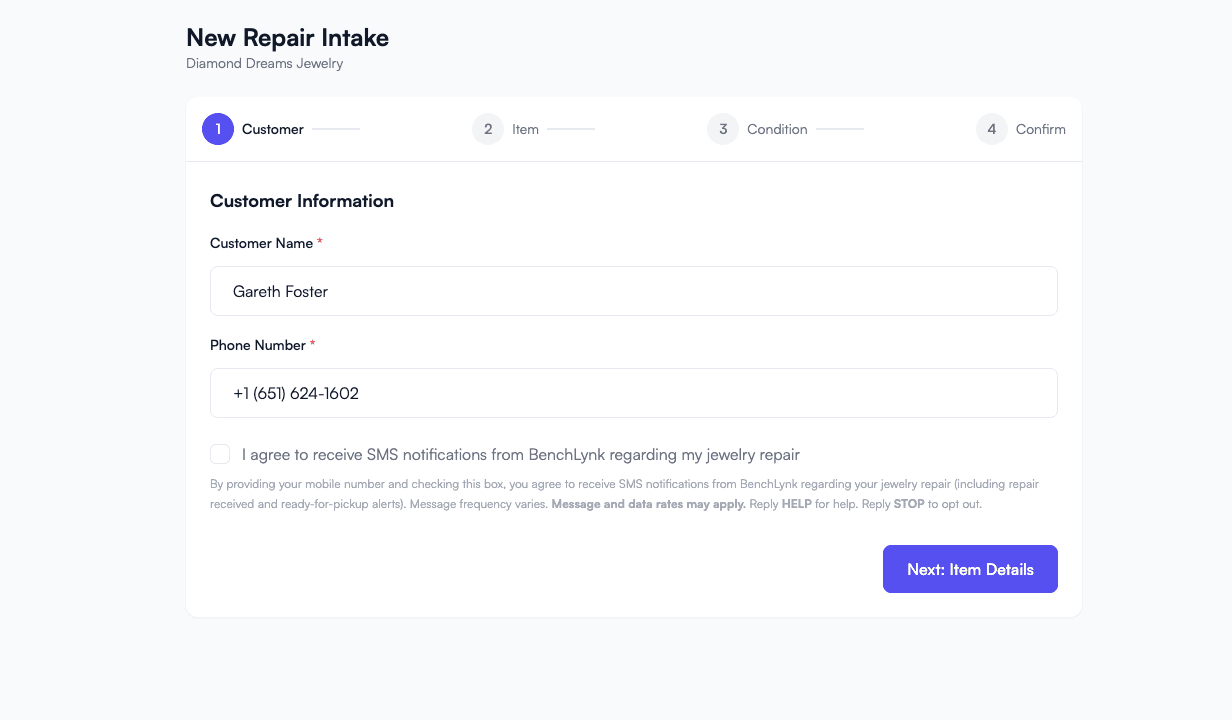1232x720 pixels.
Task: Click the bold HELP keyword in disclosure text
Action: (797, 503)
